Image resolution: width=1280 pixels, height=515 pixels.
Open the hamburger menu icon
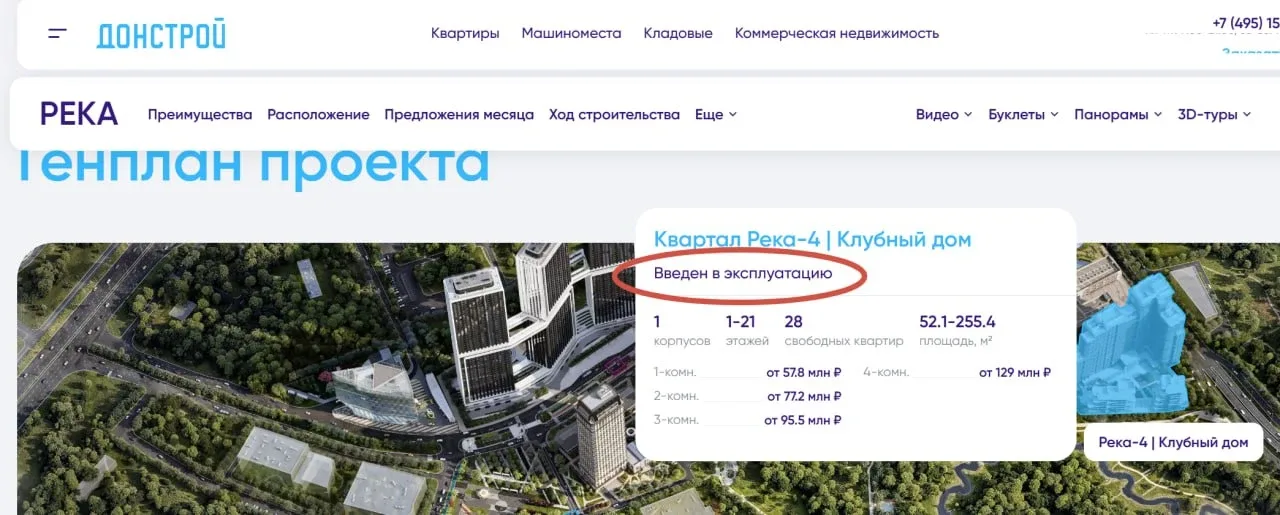click(x=57, y=34)
